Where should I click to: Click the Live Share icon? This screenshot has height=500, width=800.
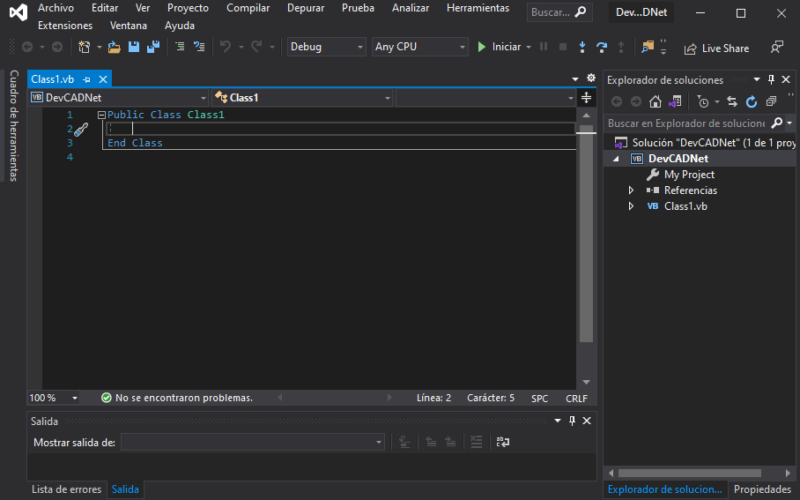tap(691, 48)
